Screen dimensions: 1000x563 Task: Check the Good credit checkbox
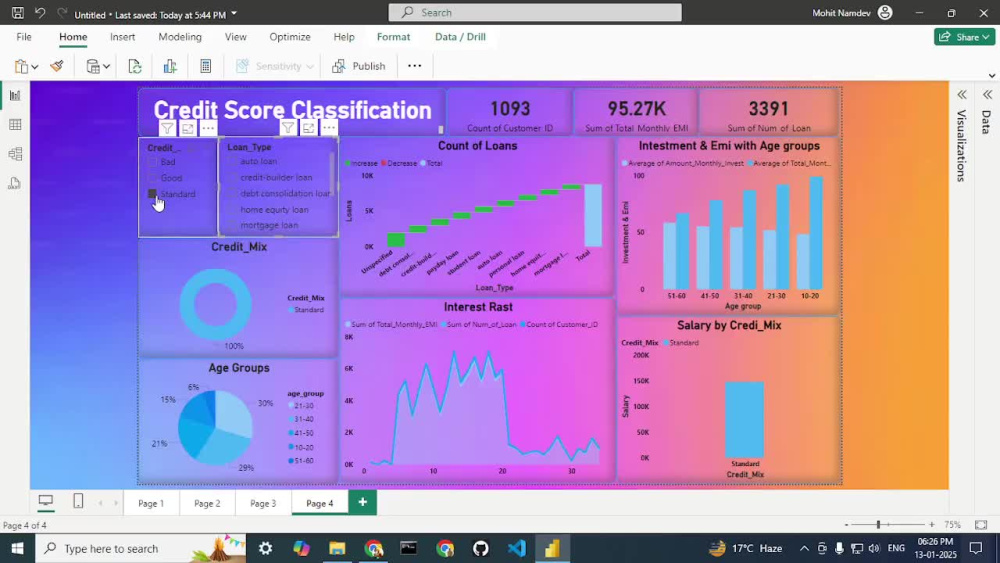pyautogui.click(x=152, y=178)
